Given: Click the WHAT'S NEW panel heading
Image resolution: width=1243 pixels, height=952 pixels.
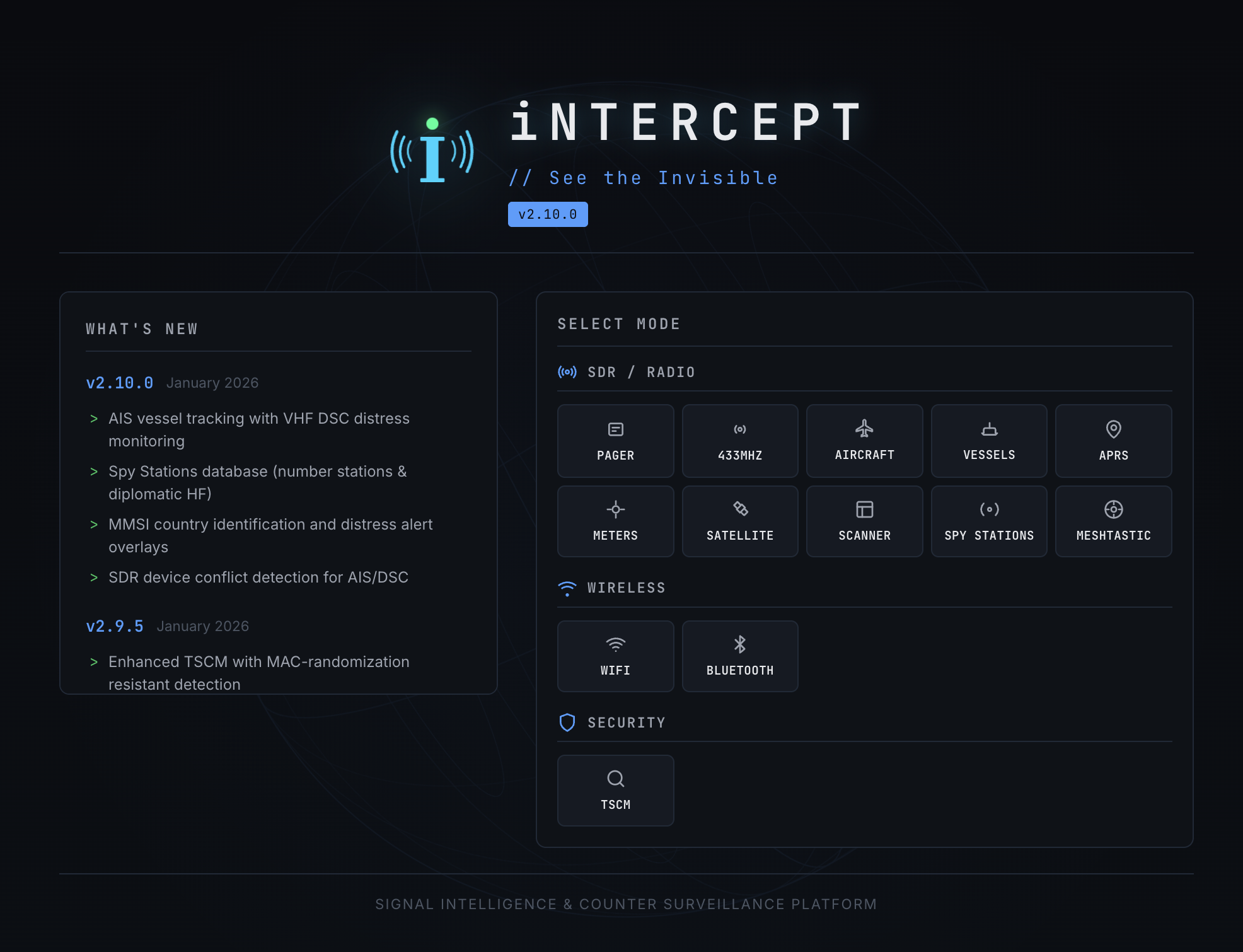Looking at the screenshot, I should click(142, 328).
